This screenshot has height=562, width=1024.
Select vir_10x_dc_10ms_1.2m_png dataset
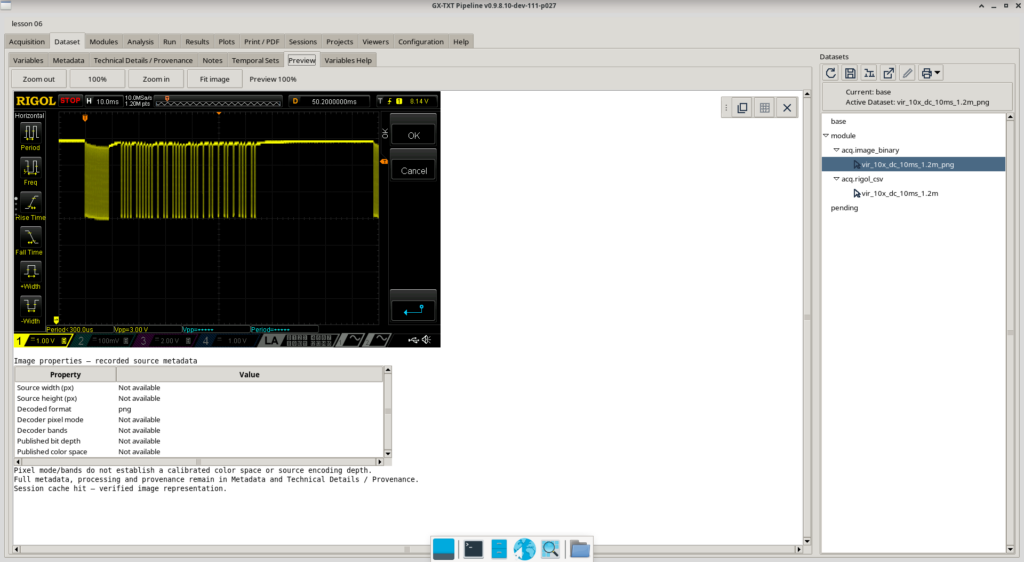(913, 164)
